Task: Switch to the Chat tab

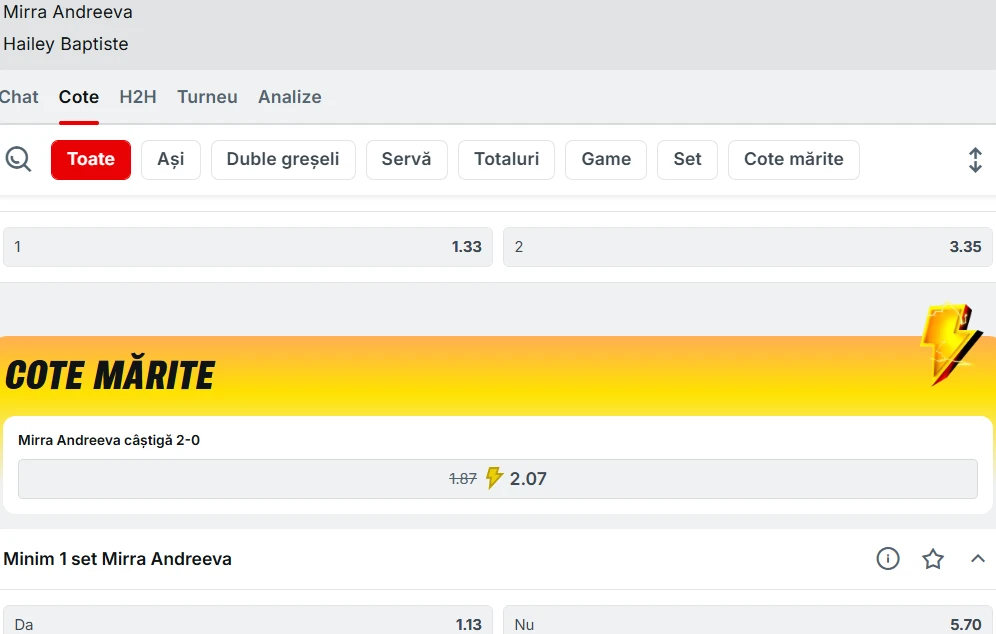Action: tap(19, 97)
